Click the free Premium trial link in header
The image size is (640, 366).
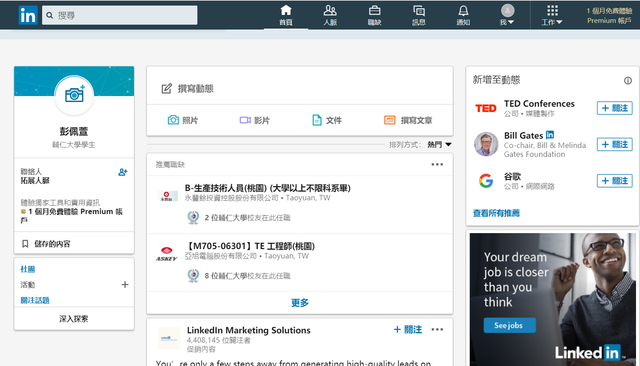(x=609, y=16)
